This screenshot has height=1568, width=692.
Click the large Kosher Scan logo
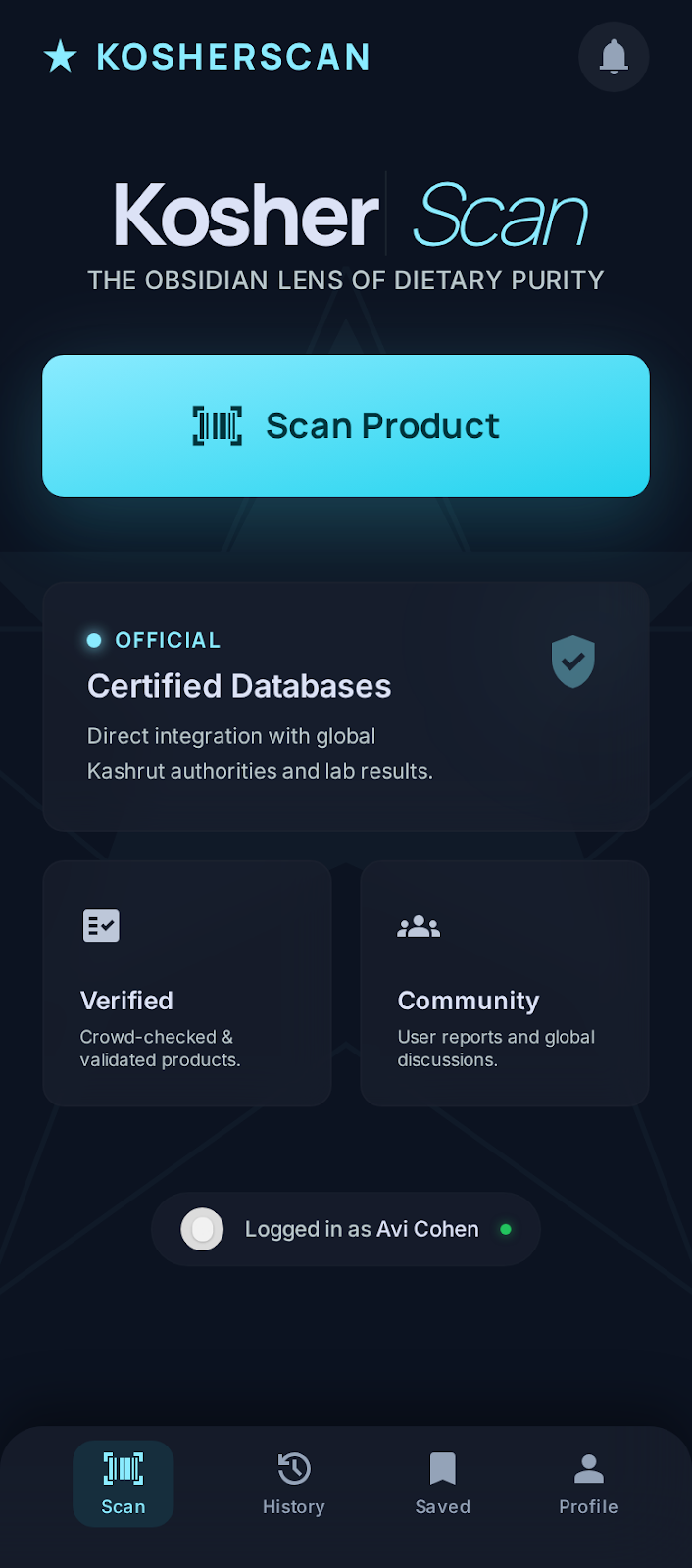[x=349, y=216]
